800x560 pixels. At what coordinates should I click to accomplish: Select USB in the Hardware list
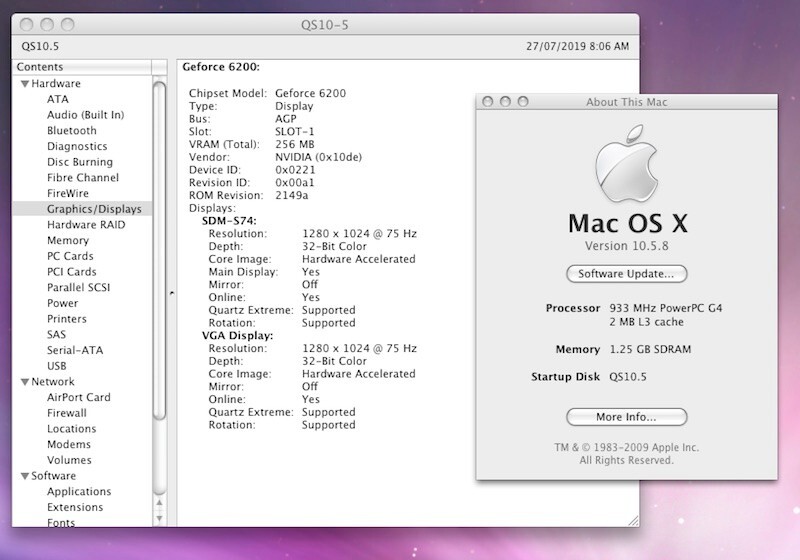[x=57, y=366]
